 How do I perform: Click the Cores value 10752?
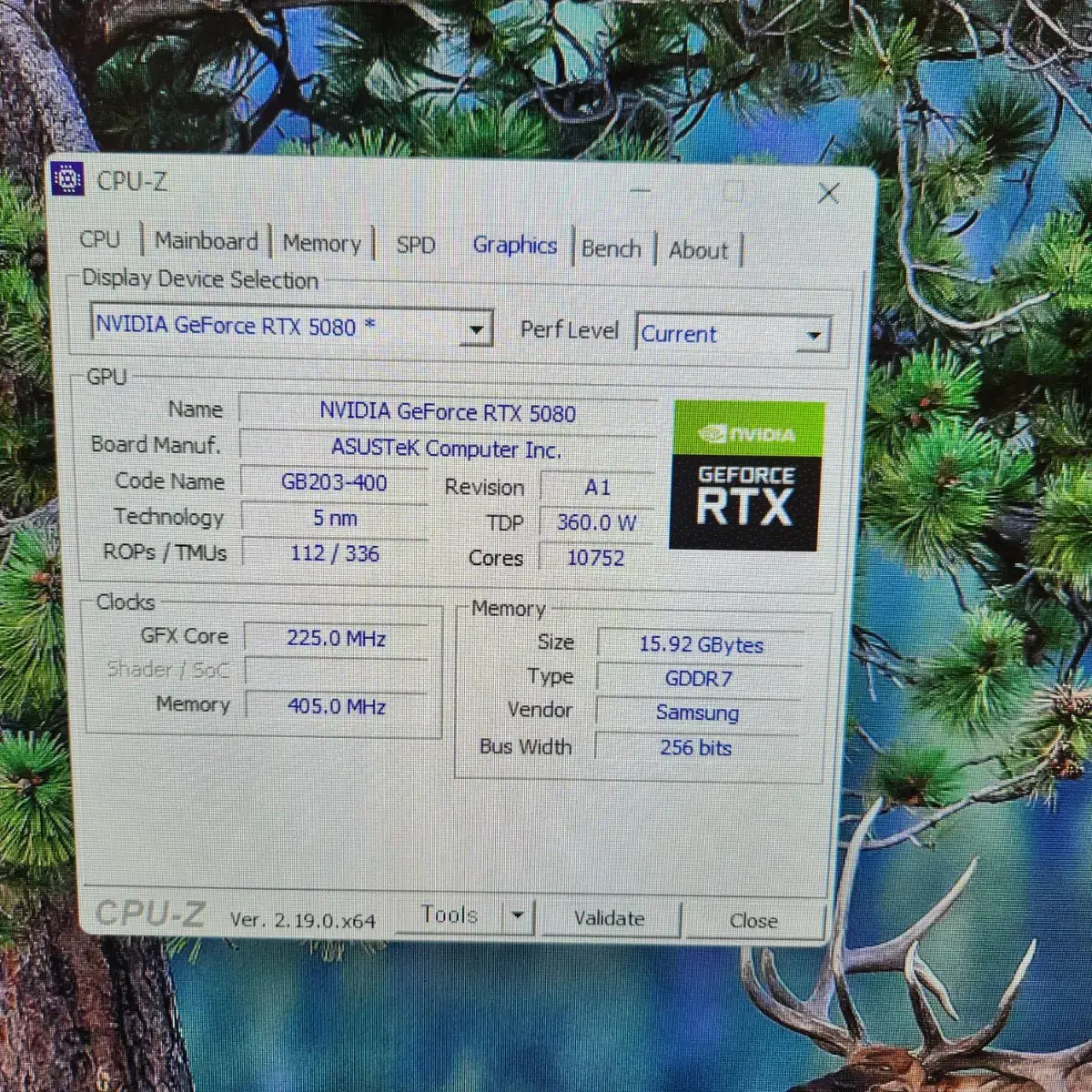(x=597, y=557)
